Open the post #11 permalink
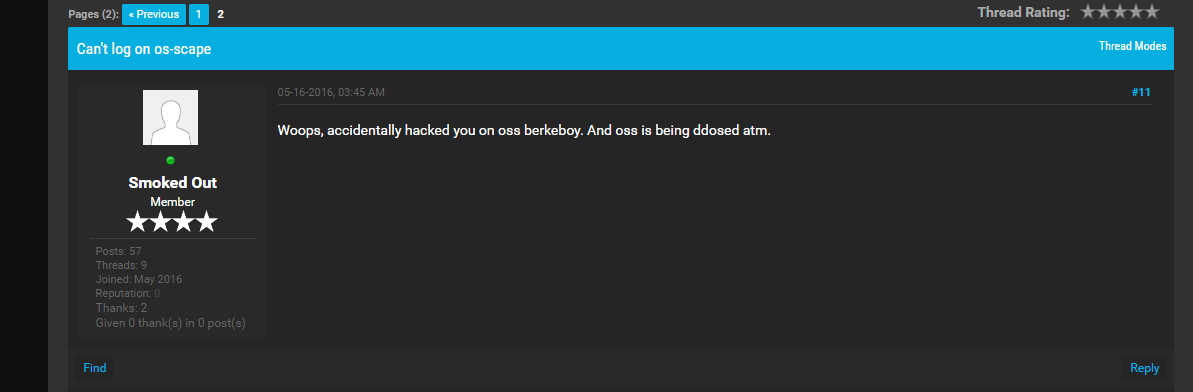 click(x=1141, y=92)
